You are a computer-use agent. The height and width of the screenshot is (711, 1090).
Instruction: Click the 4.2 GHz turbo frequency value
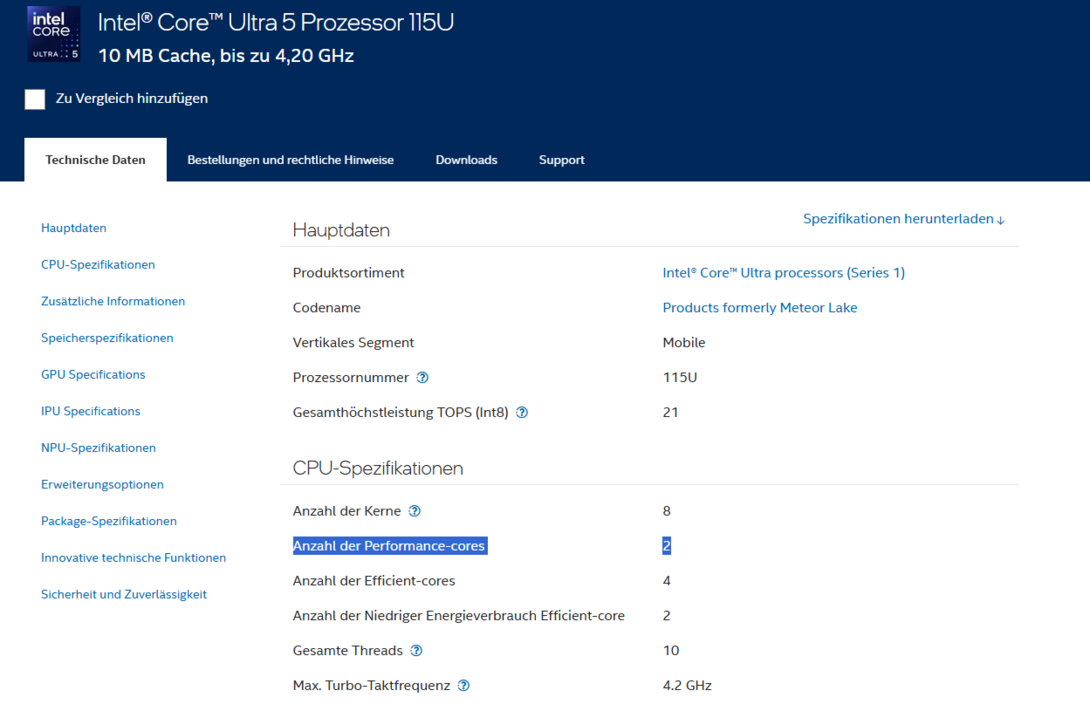[x=687, y=685]
